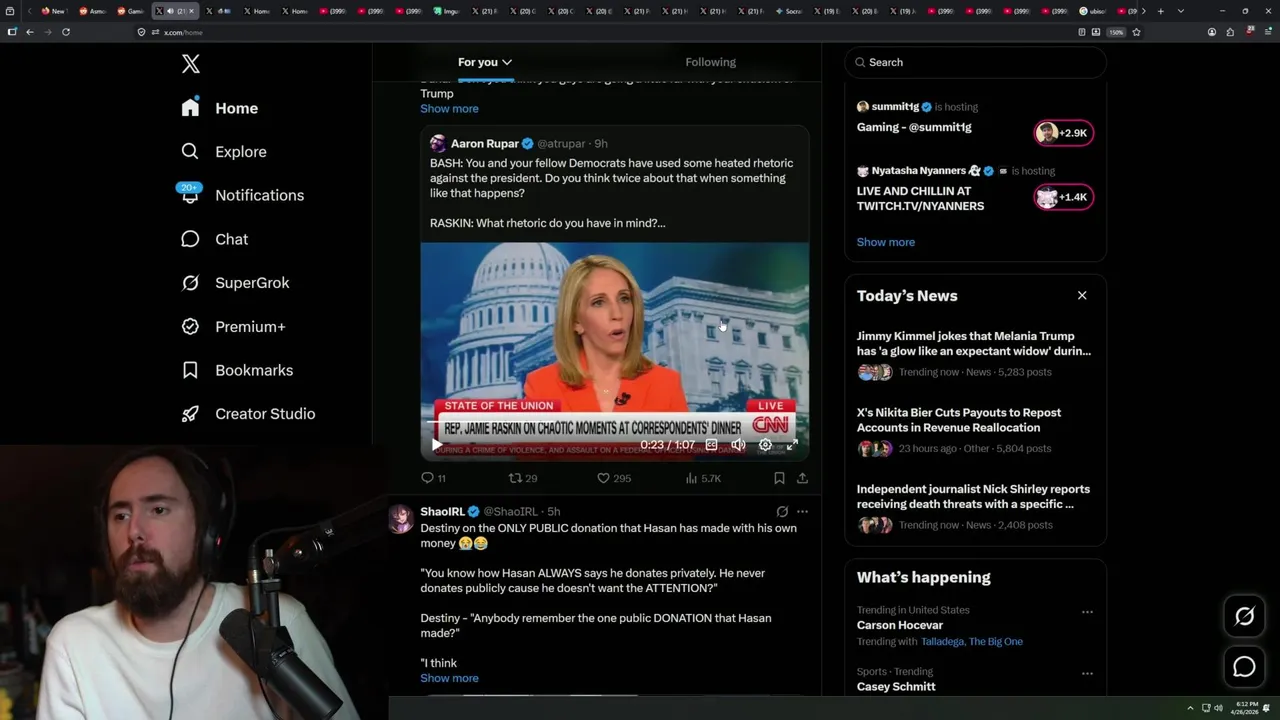Switch to the Socra browser tab
The height and width of the screenshot is (720, 1280).
click(x=789, y=11)
